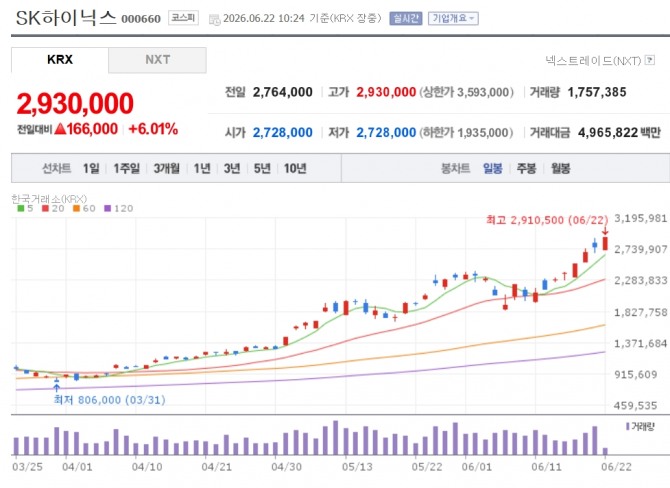
Task: Click the 시가 value 2,728,000
Action: [x=282, y=132]
